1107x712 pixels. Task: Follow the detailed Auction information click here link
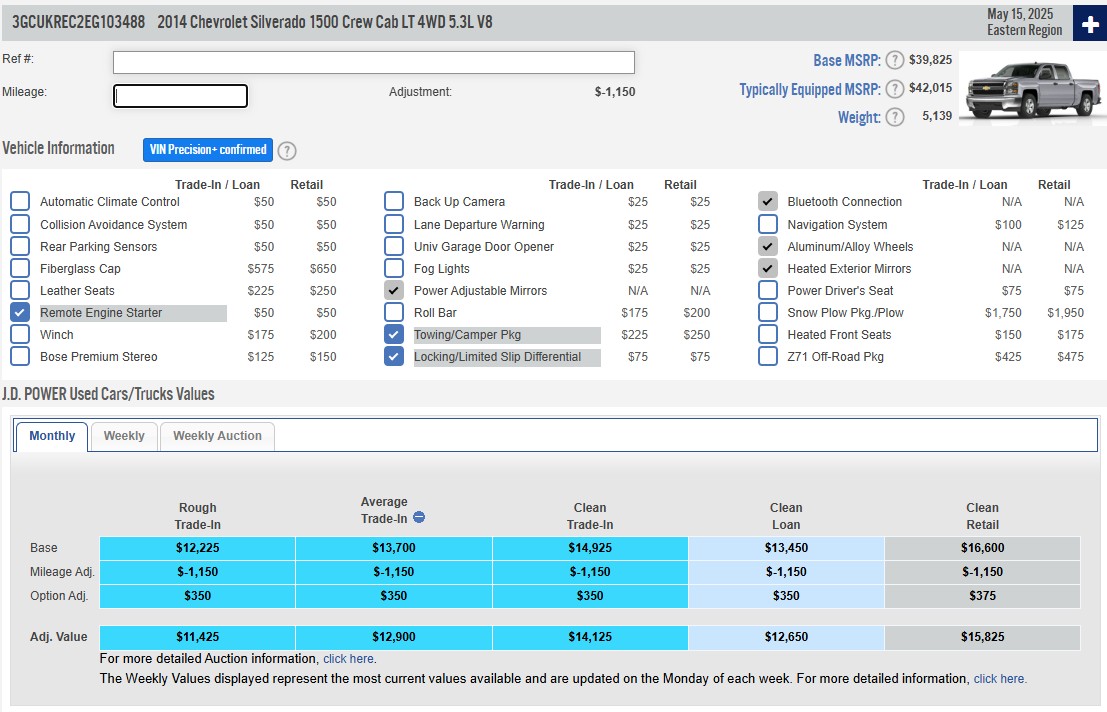click(349, 658)
